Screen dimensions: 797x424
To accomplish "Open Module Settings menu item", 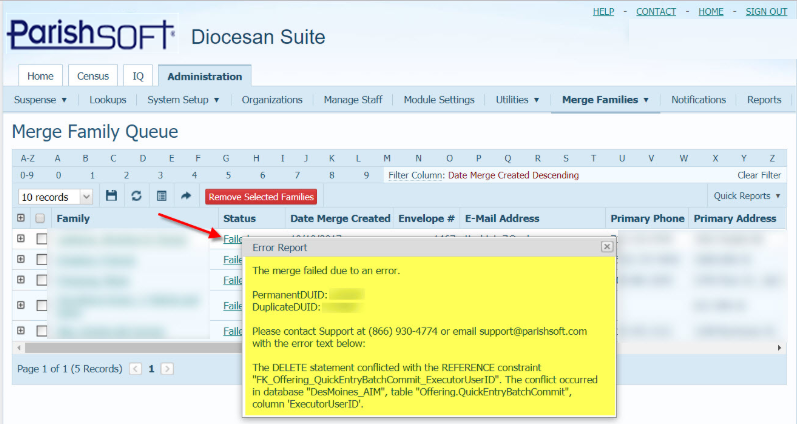I will point(439,100).
